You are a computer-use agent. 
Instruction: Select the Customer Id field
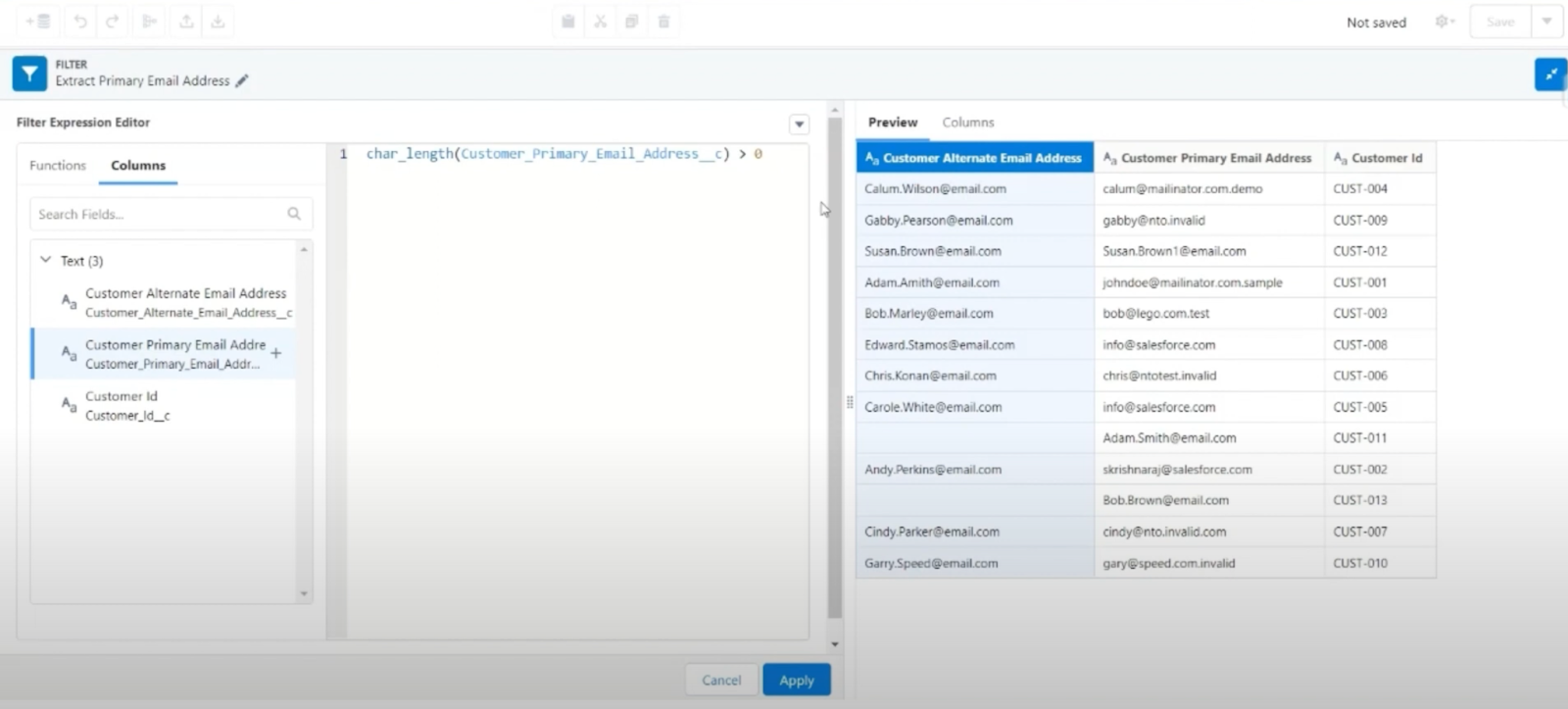(x=164, y=405)
